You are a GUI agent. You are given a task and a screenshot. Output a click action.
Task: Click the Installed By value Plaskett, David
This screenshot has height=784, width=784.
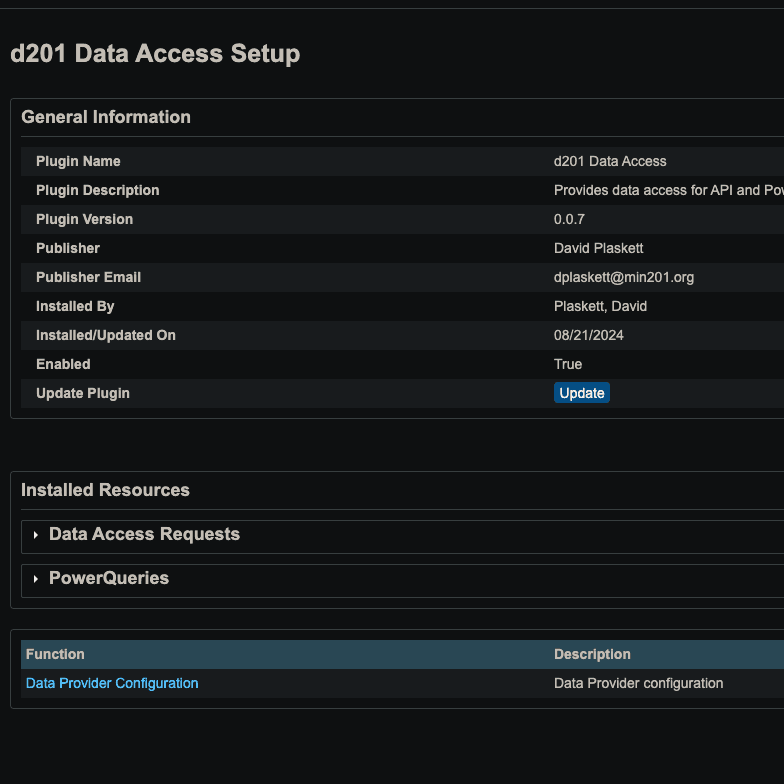click(x=600, y=306)
